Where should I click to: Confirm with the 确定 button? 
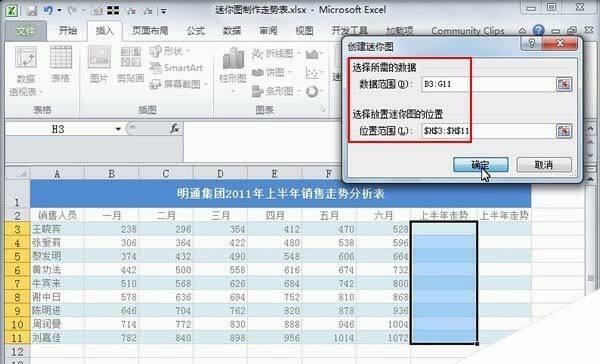(481, 165)
